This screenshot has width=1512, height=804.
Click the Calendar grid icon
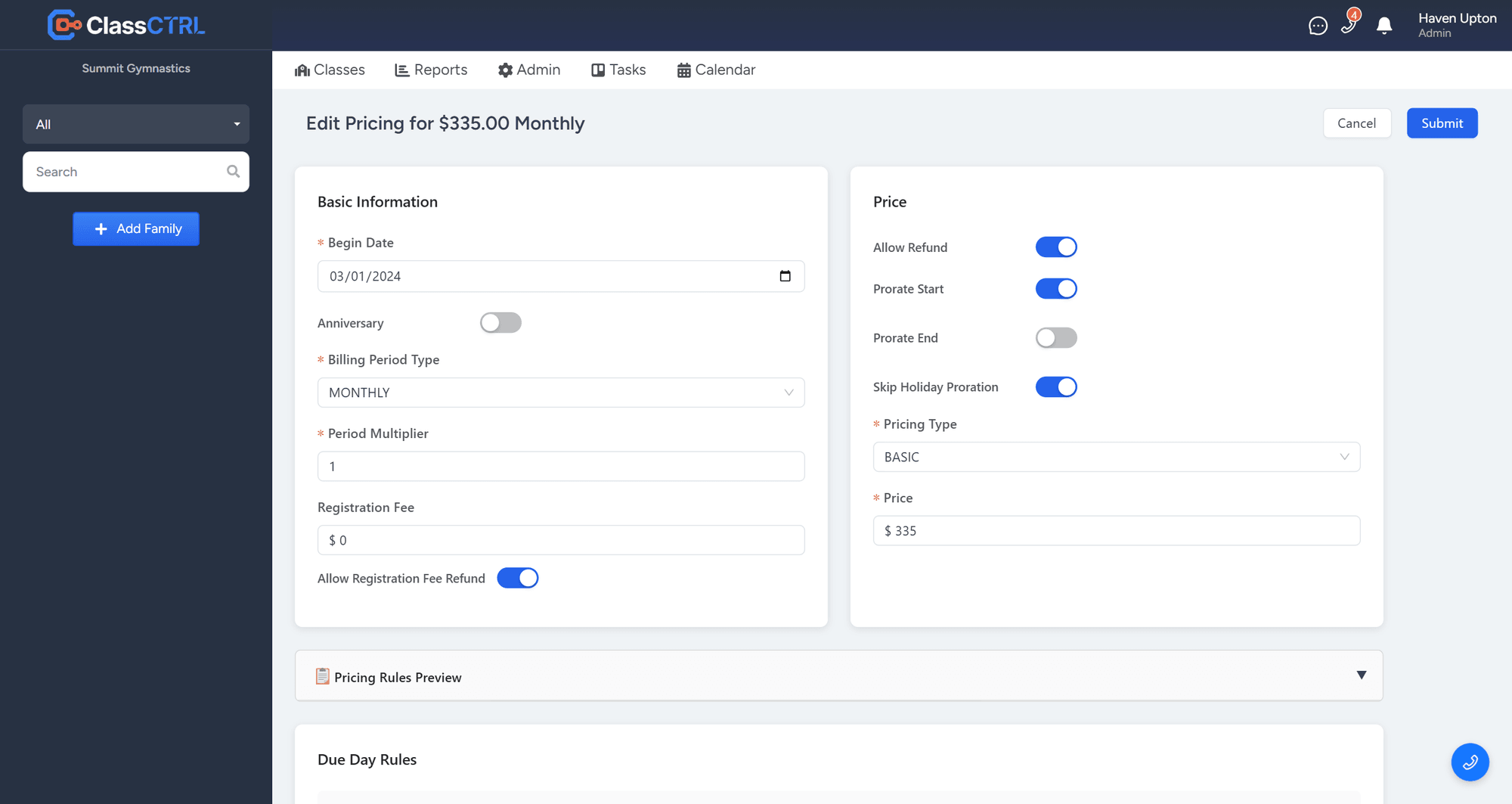pyautogui.click(x=683, y=70)
